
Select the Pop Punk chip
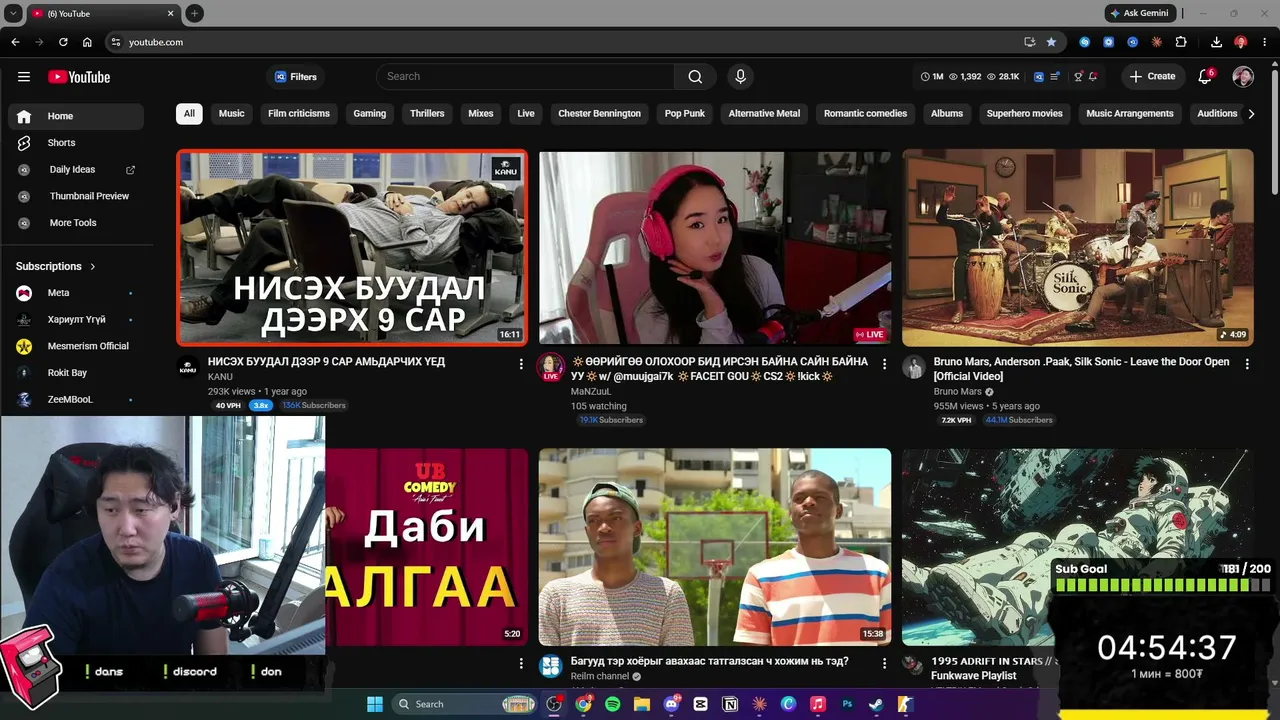pos(685,114)
